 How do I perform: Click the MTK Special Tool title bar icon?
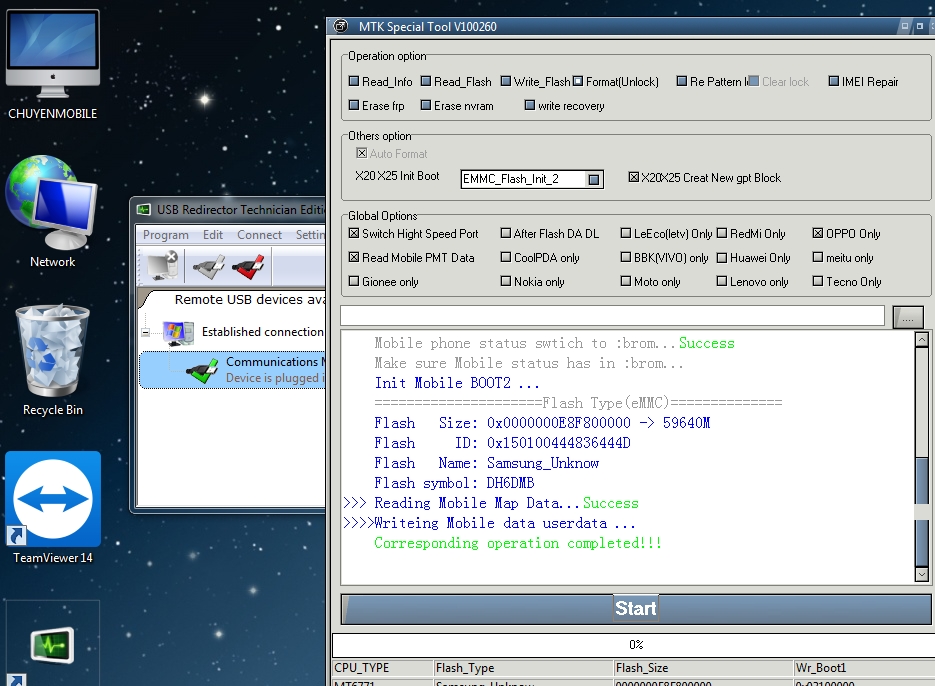(x=340, y=26)
